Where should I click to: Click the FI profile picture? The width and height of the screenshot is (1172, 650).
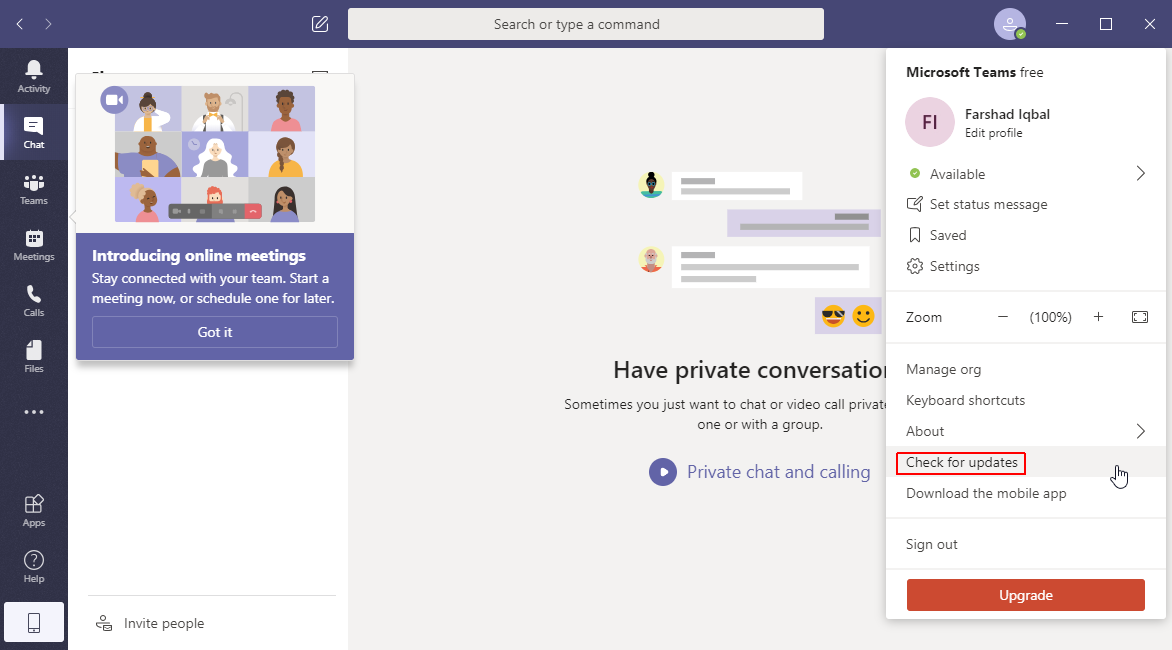tap(930, 122)
